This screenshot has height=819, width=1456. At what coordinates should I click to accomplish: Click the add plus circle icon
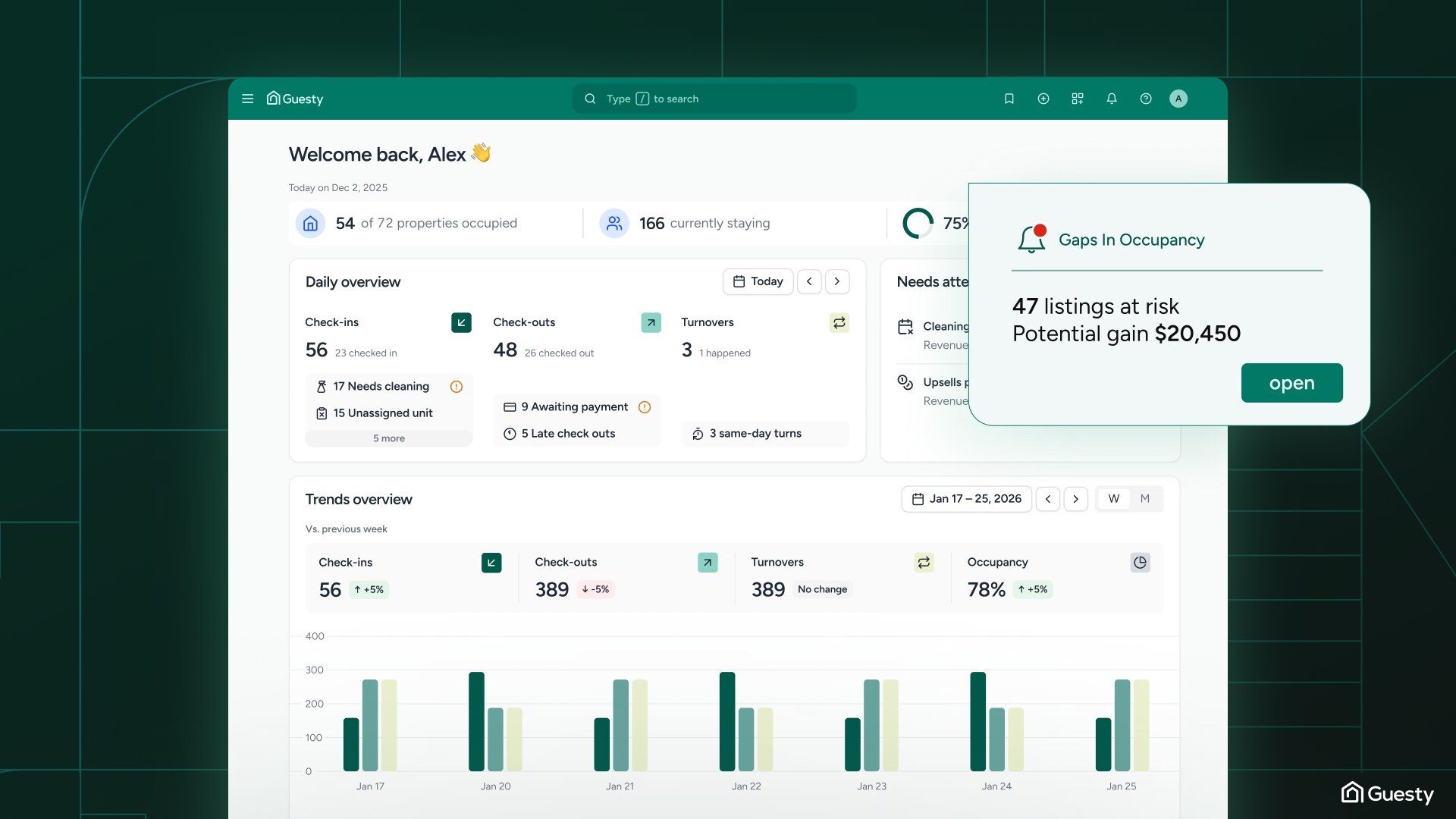pyautogui.click(x=1043, y=99)
